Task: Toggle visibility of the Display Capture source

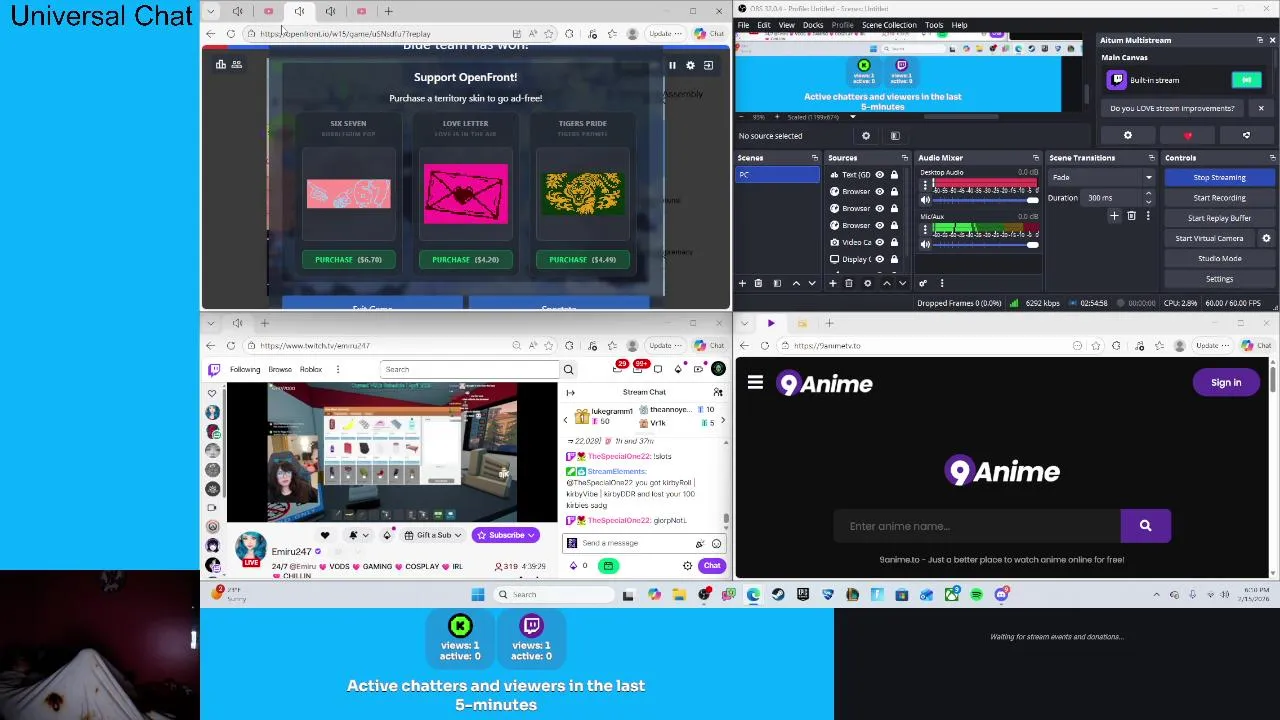Action: (880, 259)
